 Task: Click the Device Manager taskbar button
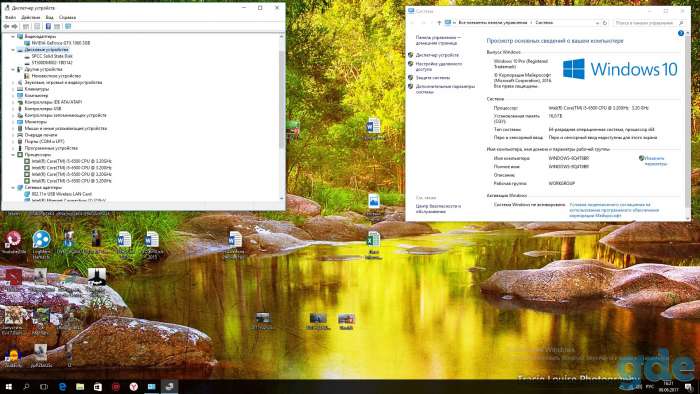[169, 386]
